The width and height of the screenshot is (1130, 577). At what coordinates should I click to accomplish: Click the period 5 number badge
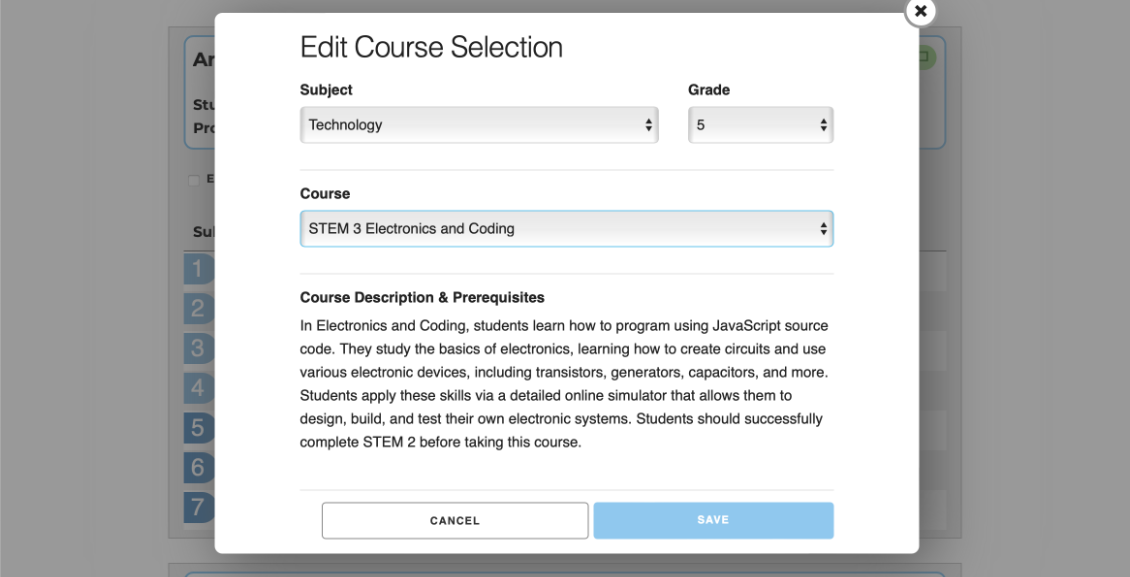[200, 429]
